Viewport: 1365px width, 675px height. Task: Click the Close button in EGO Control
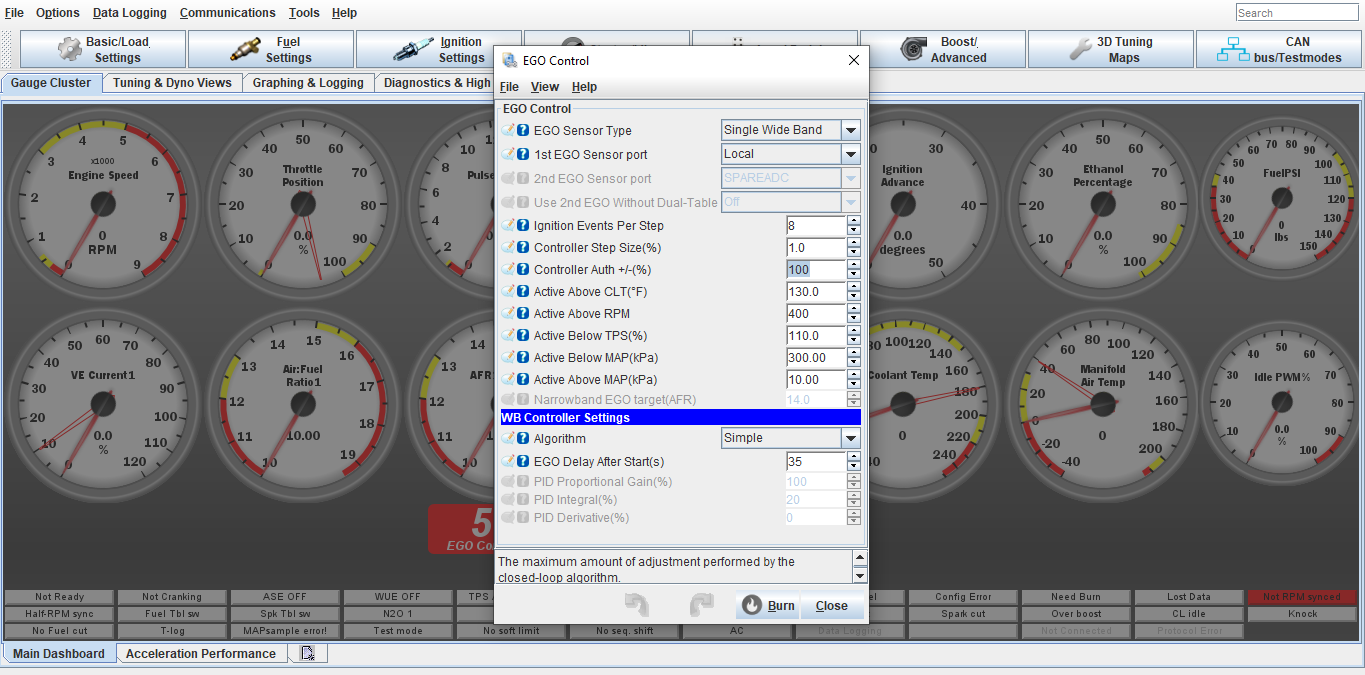pos(832,605)
